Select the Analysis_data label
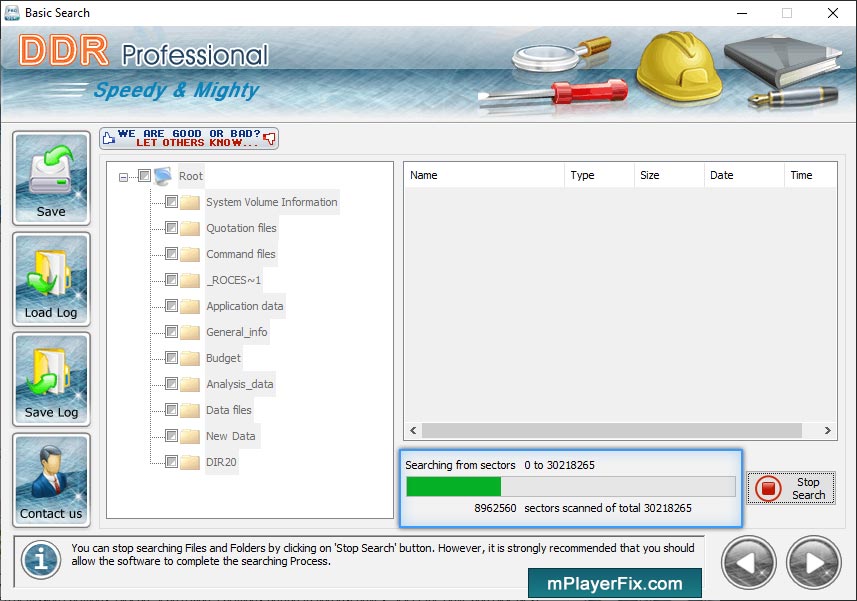The image size is (857, 601). click(x=239, y=384)
